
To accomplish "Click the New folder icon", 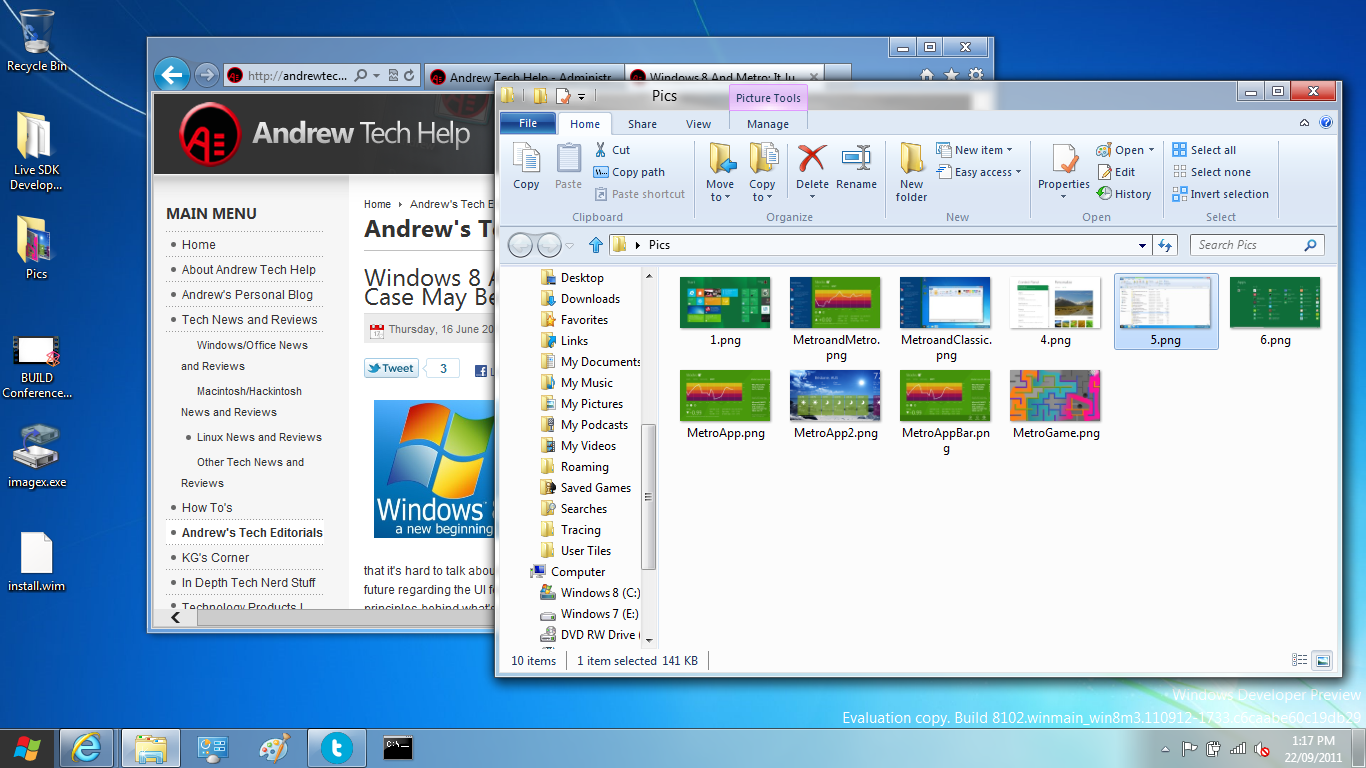I will click(911, 158).
